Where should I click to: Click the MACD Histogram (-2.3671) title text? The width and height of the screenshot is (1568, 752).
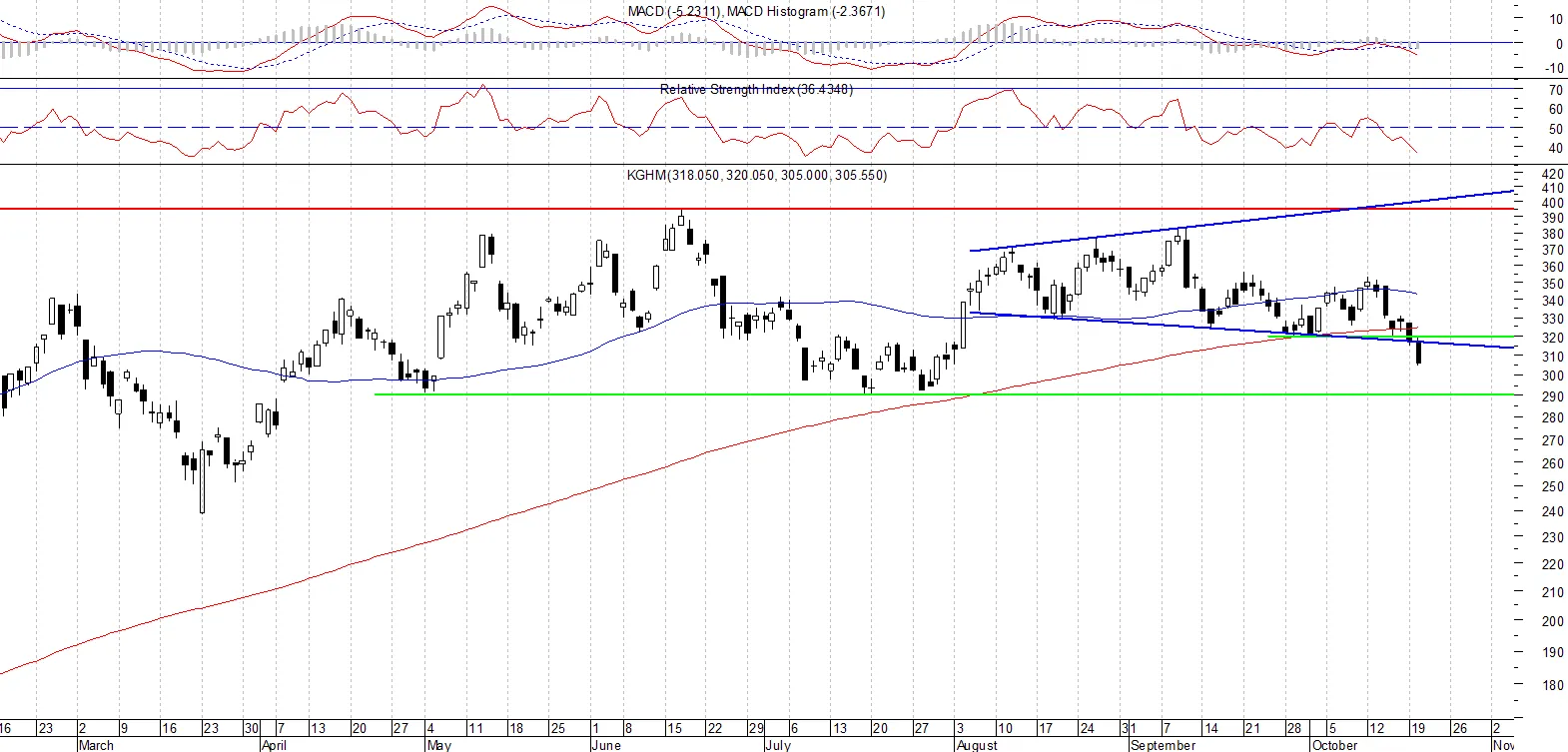[806, 11]
